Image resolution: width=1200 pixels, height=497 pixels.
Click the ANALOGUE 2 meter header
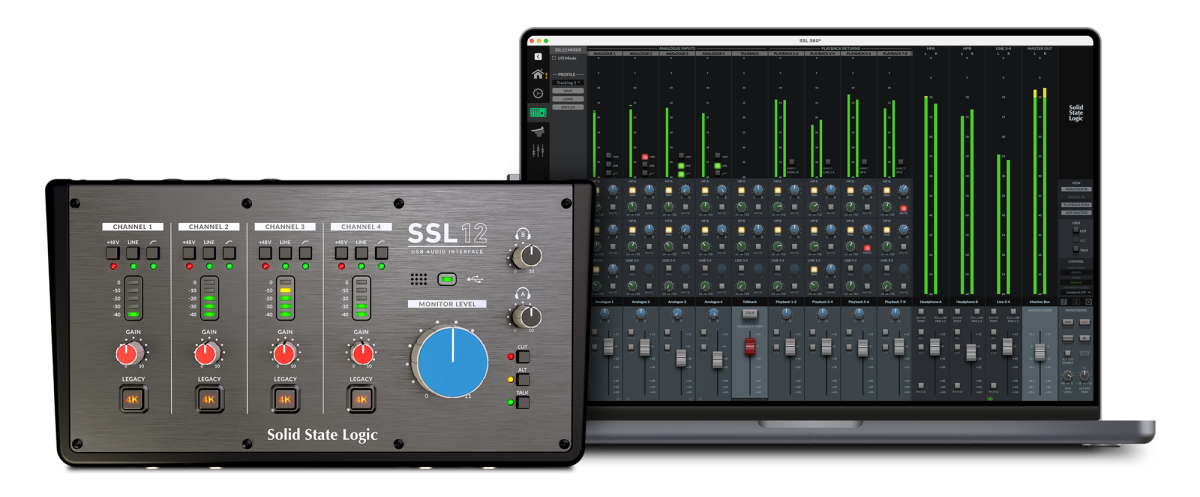[641, 53]
